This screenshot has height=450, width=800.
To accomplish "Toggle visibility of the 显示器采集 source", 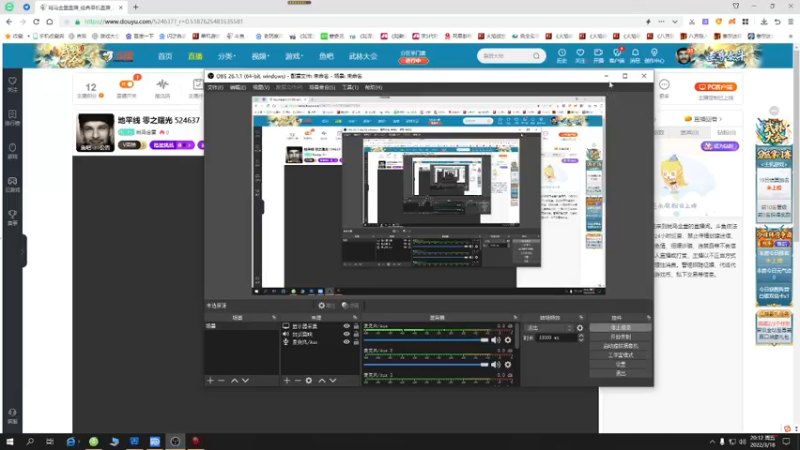I will 346,326.
